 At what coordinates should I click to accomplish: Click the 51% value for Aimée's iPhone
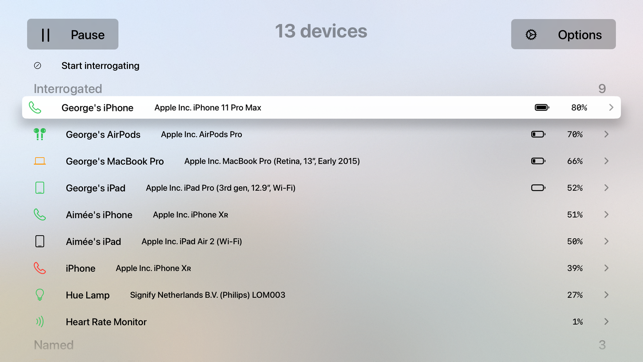[575, 214]
